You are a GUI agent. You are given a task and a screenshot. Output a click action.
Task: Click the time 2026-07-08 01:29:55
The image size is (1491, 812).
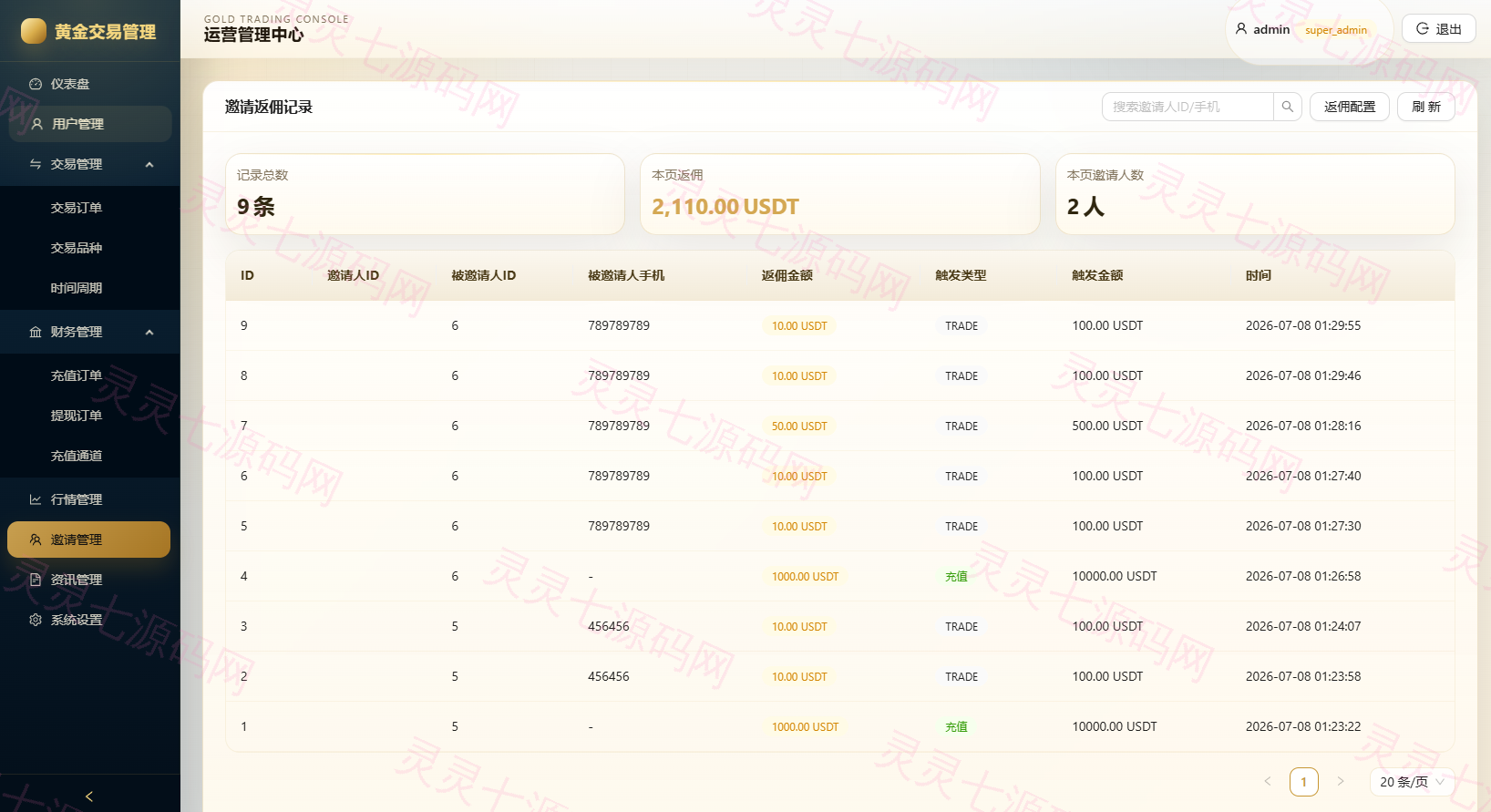pos(1303,325)
